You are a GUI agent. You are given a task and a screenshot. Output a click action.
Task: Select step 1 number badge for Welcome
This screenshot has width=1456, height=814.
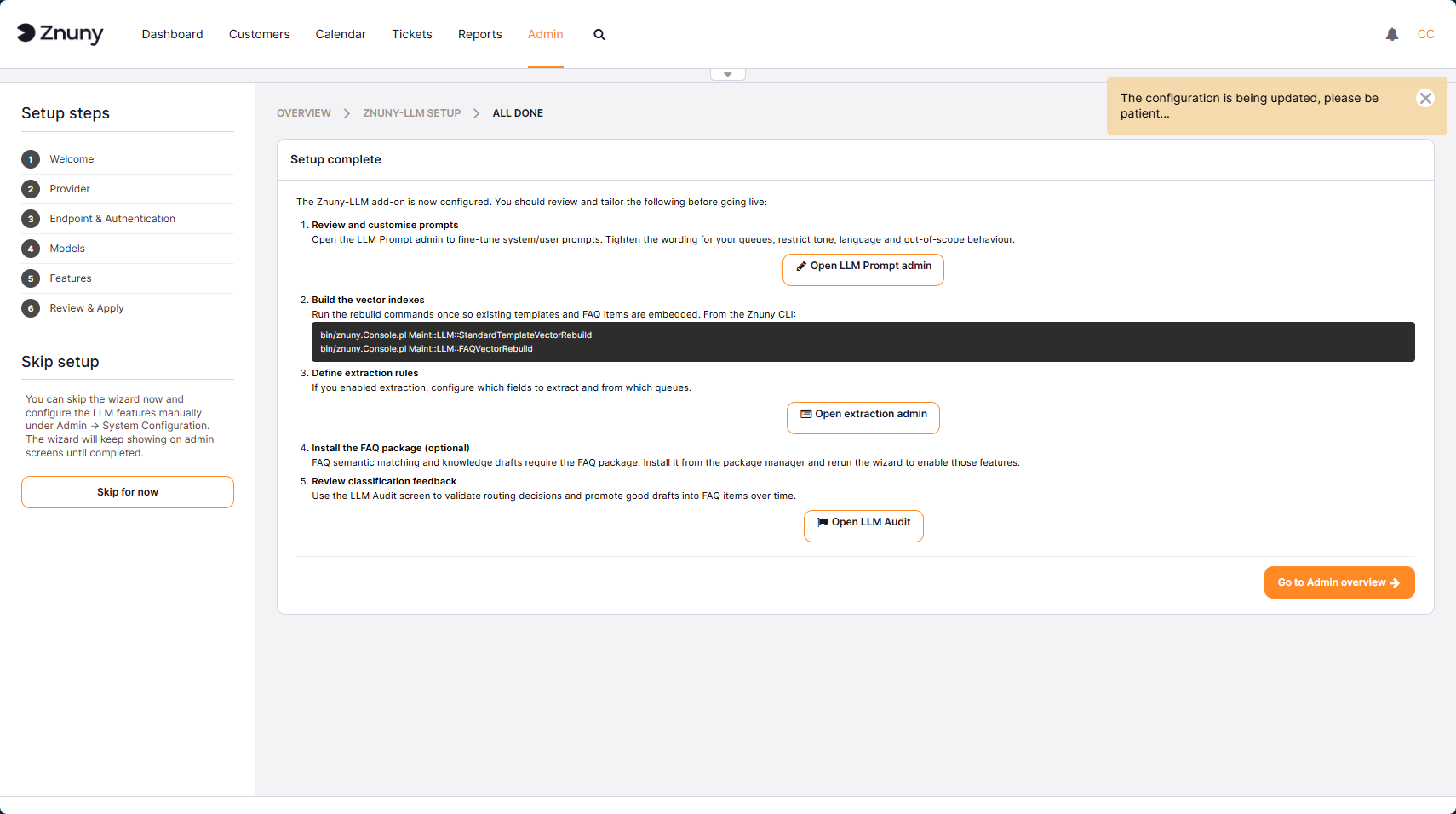click(31, 159)
